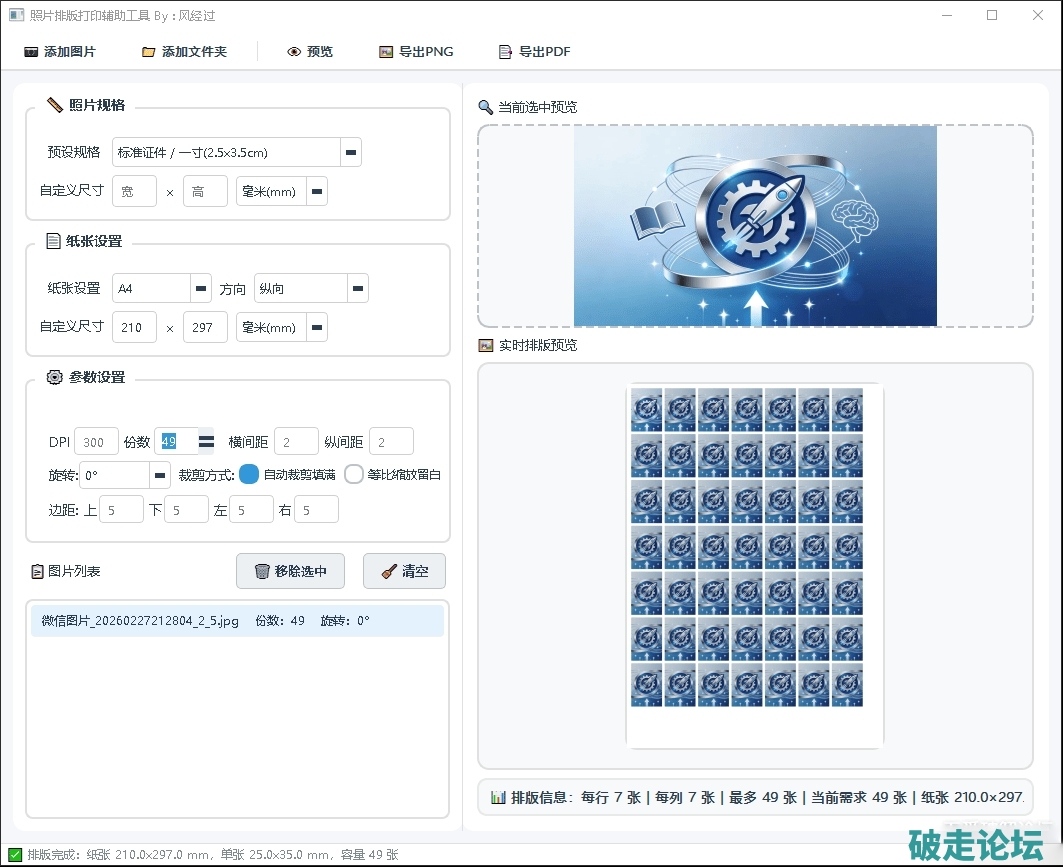Click the 导出PNG image icon
Image resolution: width=1063 pixels, height=867 pixels.
coord(386,52)
